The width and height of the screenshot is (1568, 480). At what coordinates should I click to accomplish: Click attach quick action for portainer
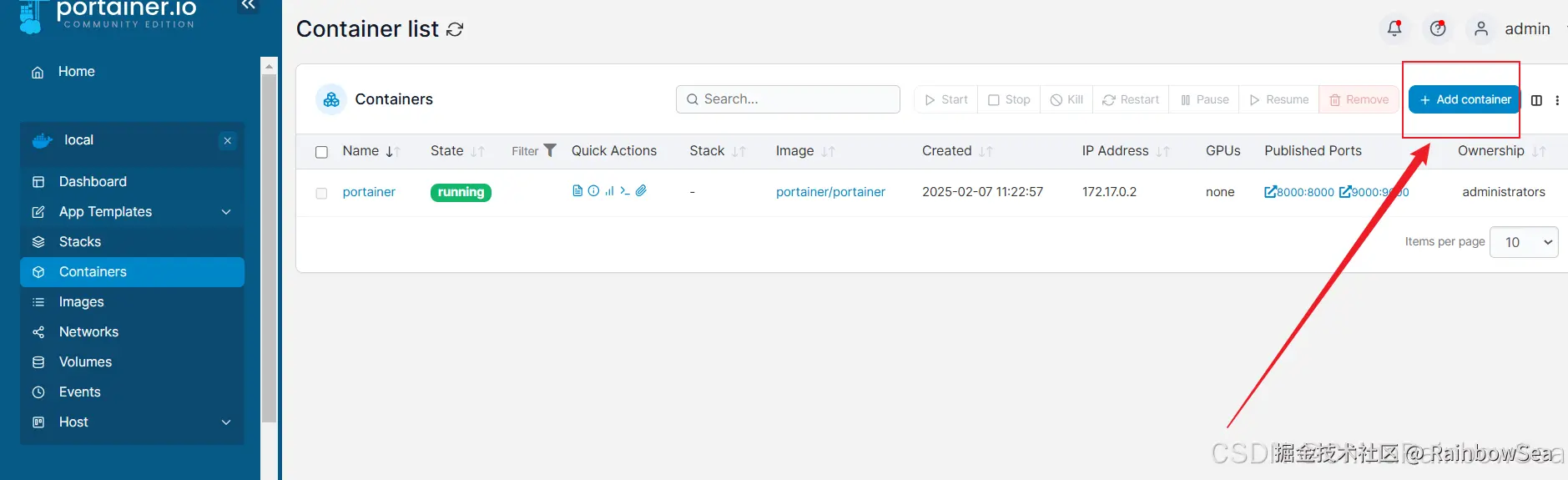coord(641,191)
